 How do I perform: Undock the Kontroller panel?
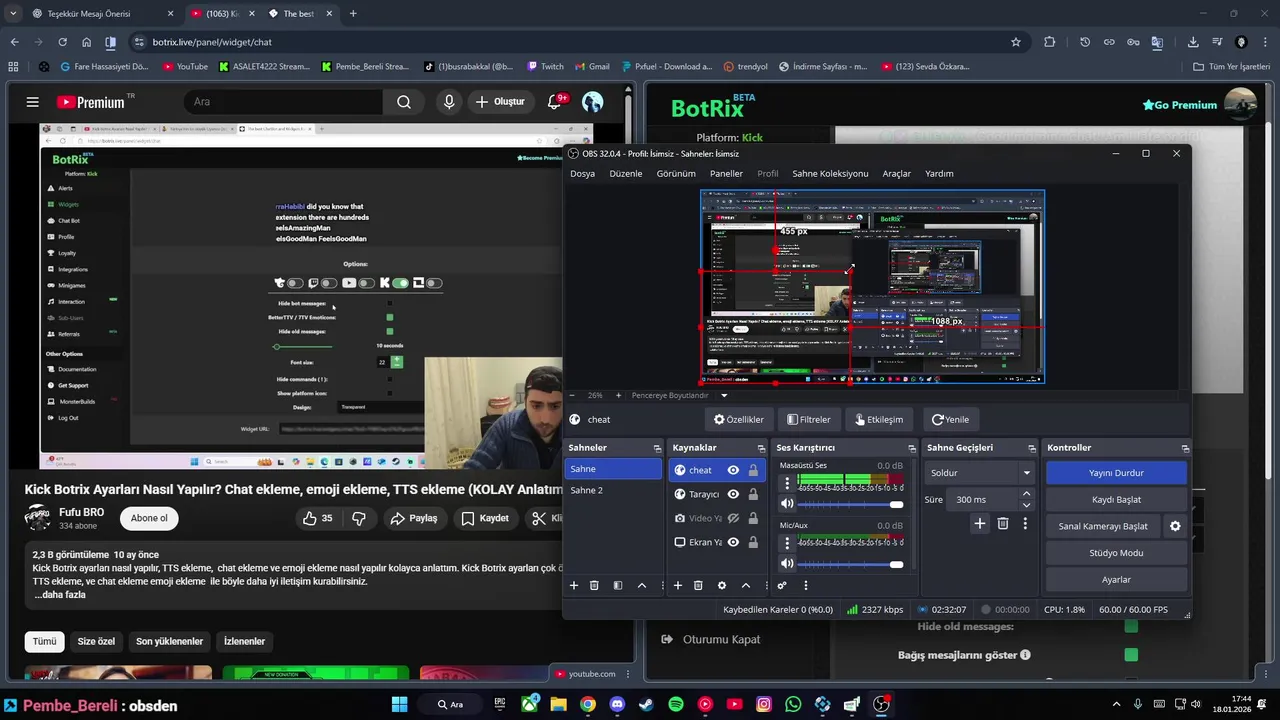pyautogui.click(x=1185, y=448)
